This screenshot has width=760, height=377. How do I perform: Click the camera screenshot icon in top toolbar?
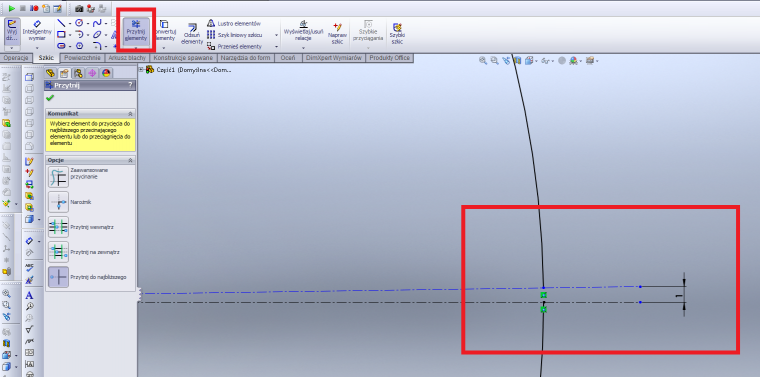(79, 8)
